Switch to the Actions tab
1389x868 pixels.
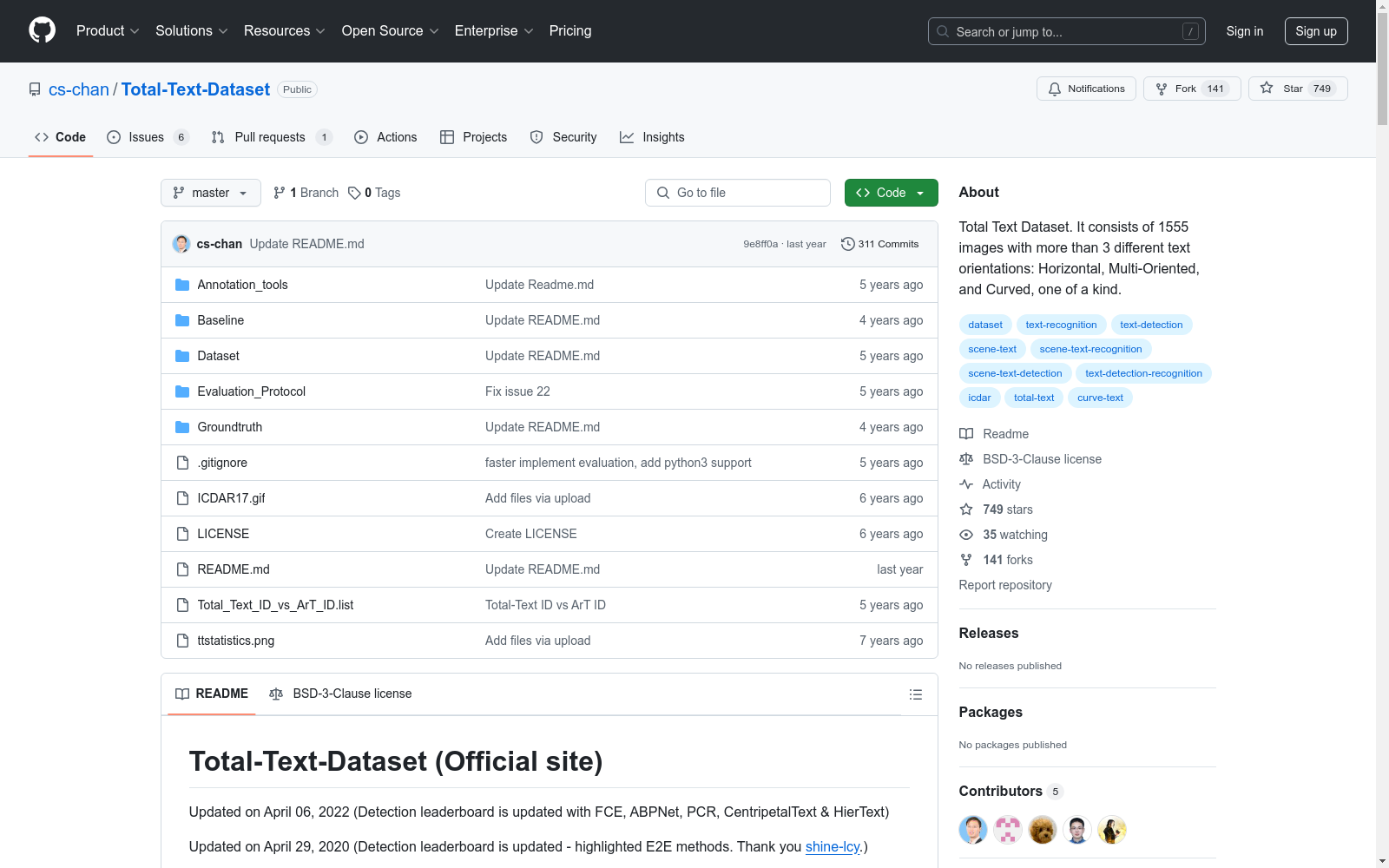click(x=385, y=137)
